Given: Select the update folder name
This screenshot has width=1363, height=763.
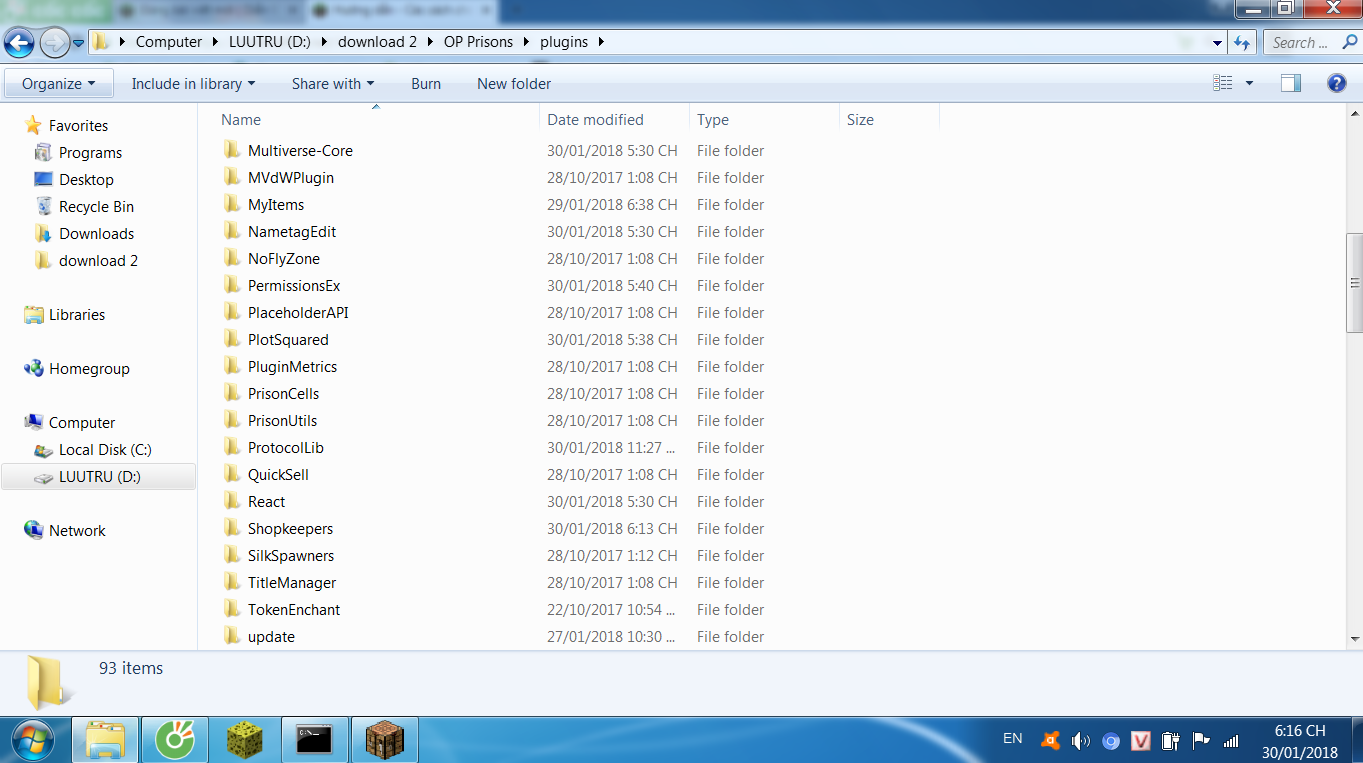Looking at the screenshot, I should click(x=271, y=637).
